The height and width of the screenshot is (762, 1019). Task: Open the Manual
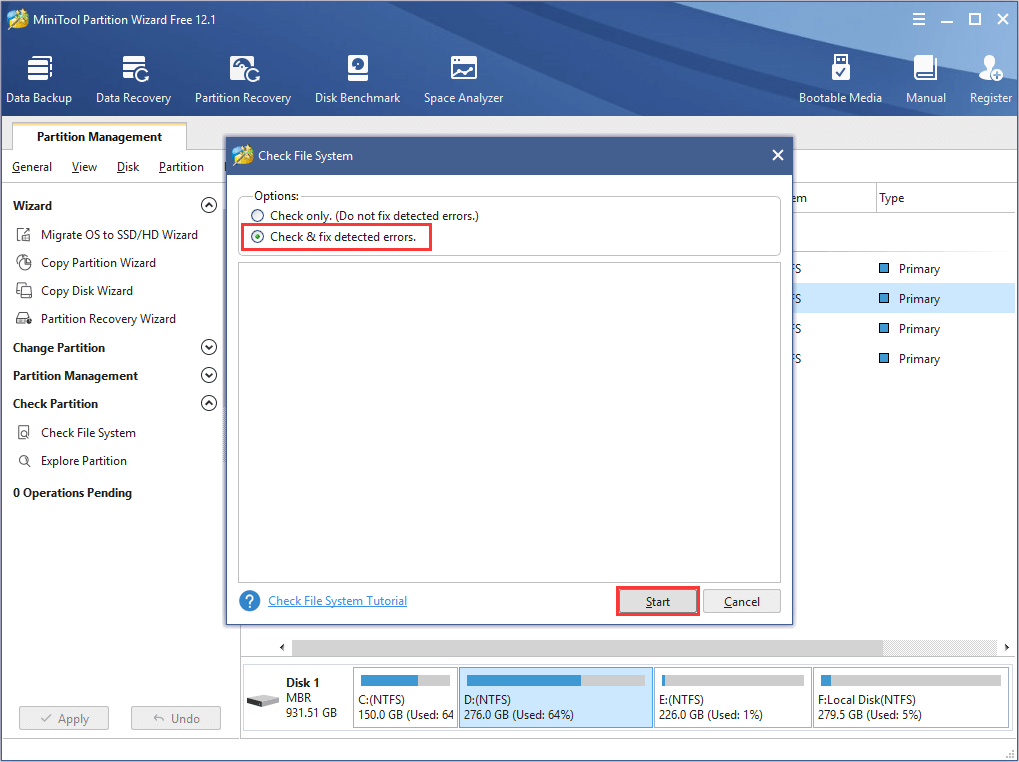(925, 79)
